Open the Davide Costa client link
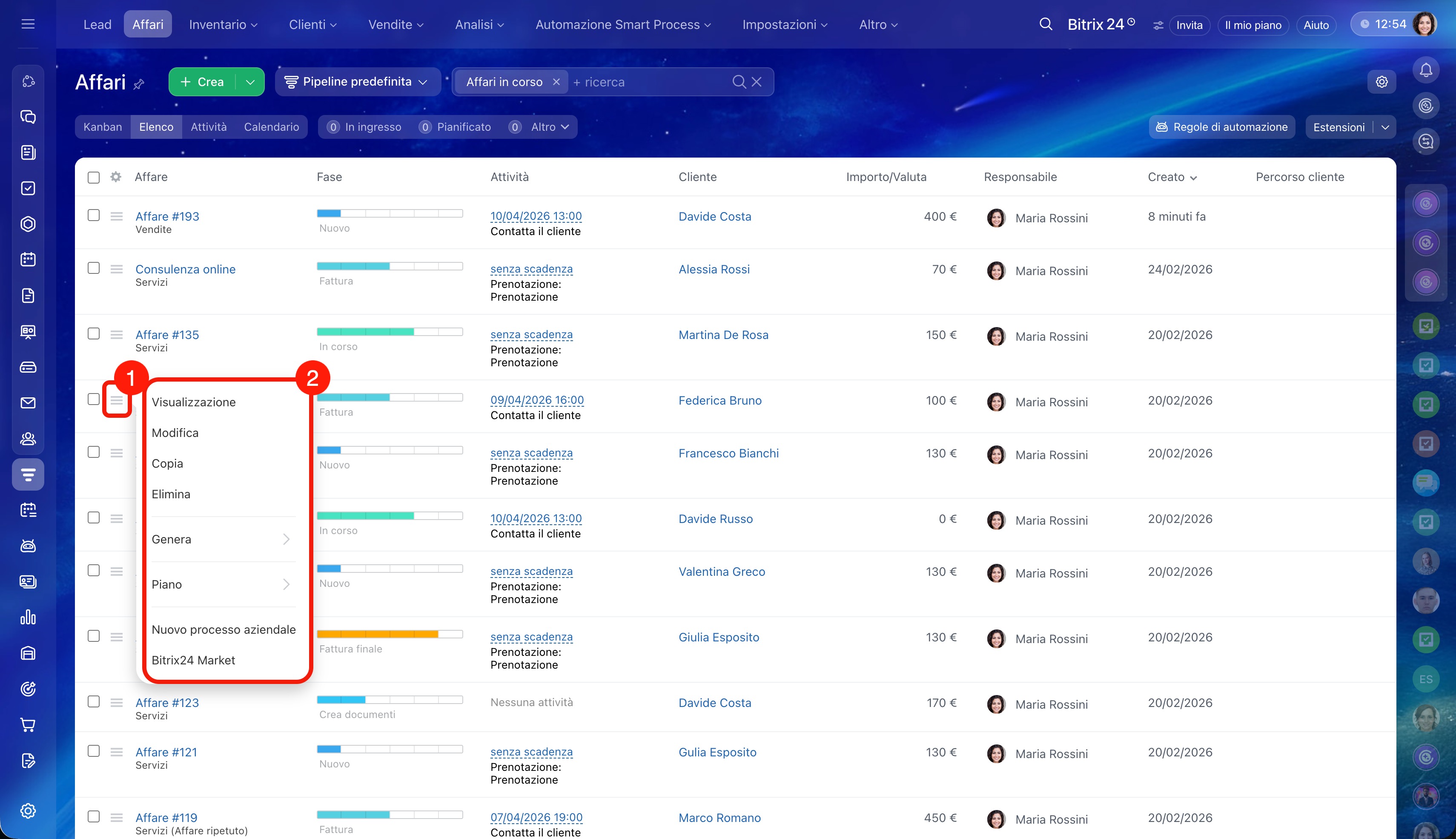Viewport: 1456px width, 839px height. point(714,217)
